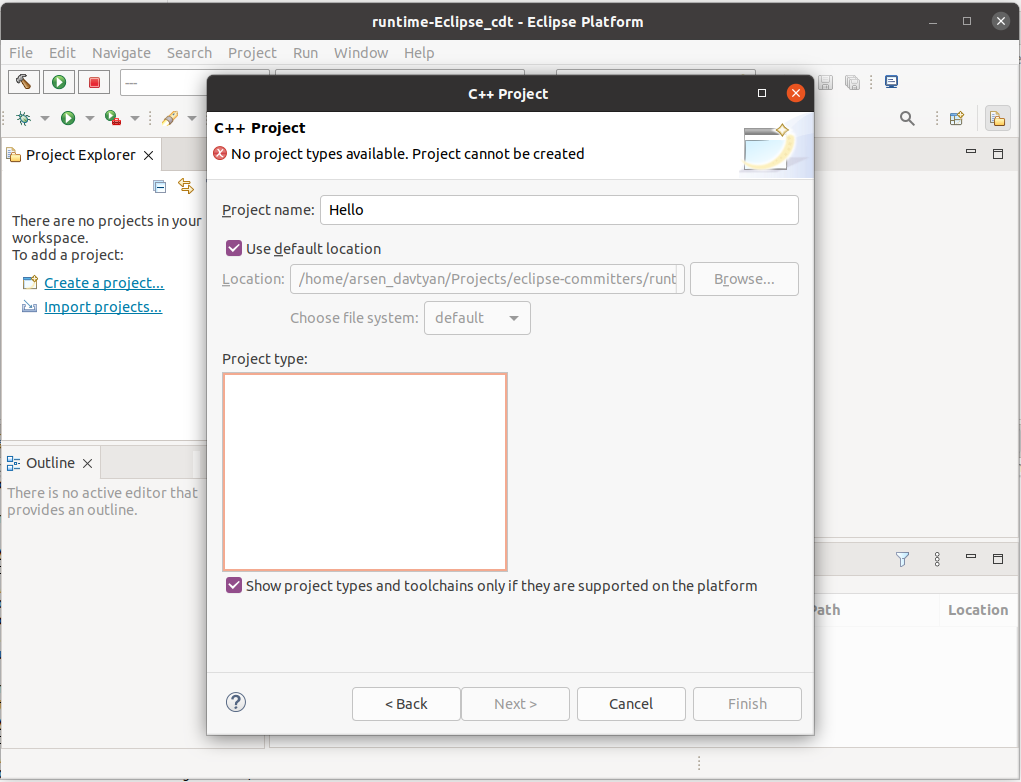Screen dimensions: 1021x782
Task: Click the Save All icon in toolbar
Action: [x=852, y=82]
